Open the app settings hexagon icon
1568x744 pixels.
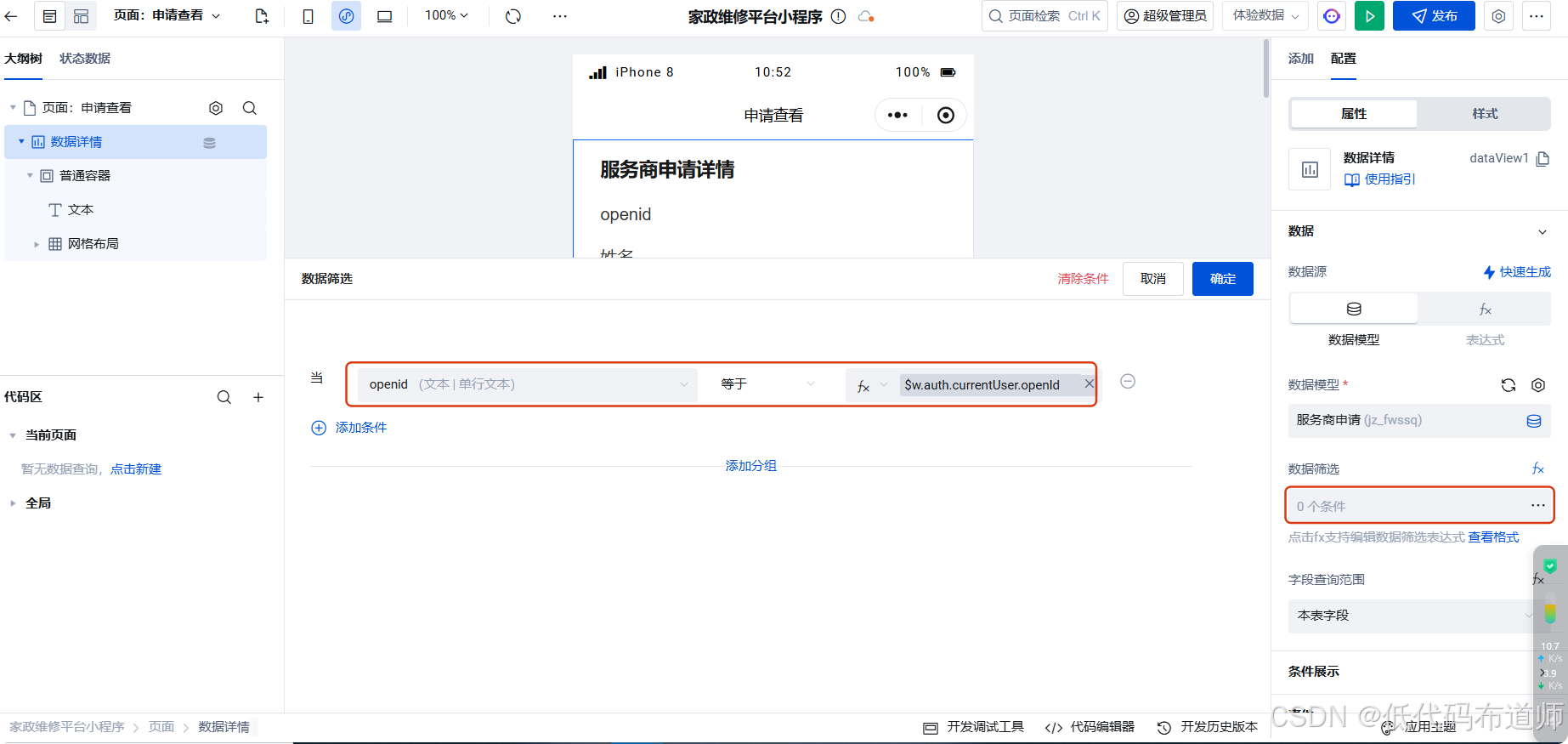pos(1498,16)
